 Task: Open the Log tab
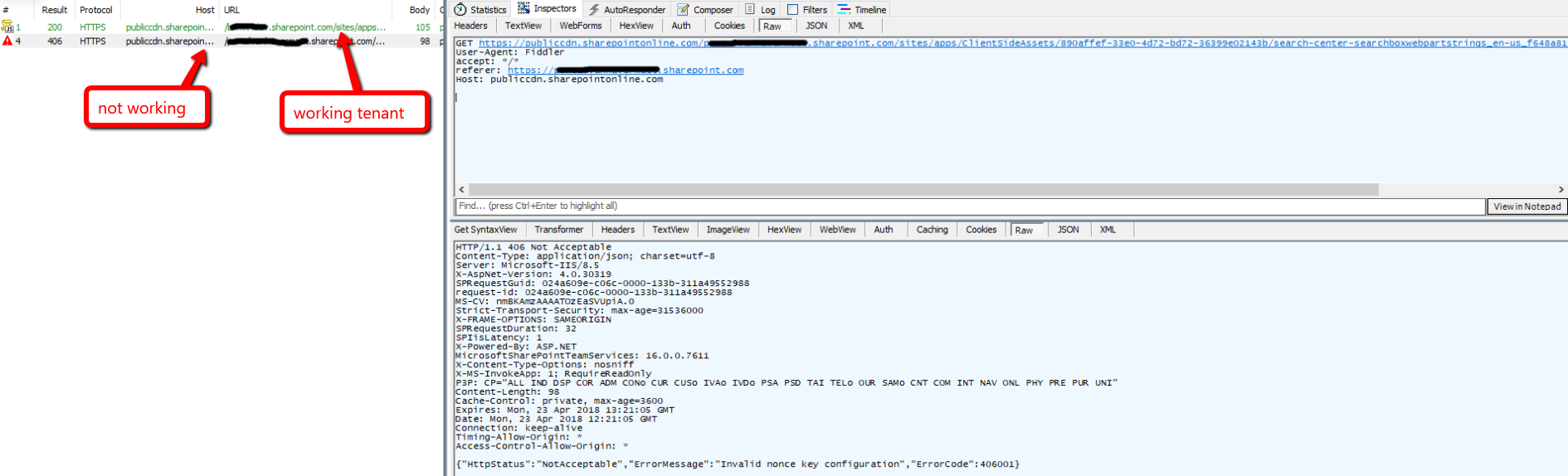click(x=761, y=10)
